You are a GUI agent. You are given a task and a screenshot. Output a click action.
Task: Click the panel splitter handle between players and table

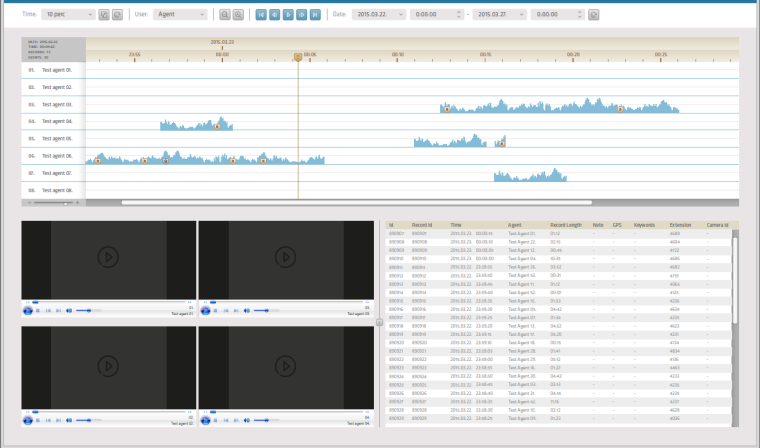380,322
